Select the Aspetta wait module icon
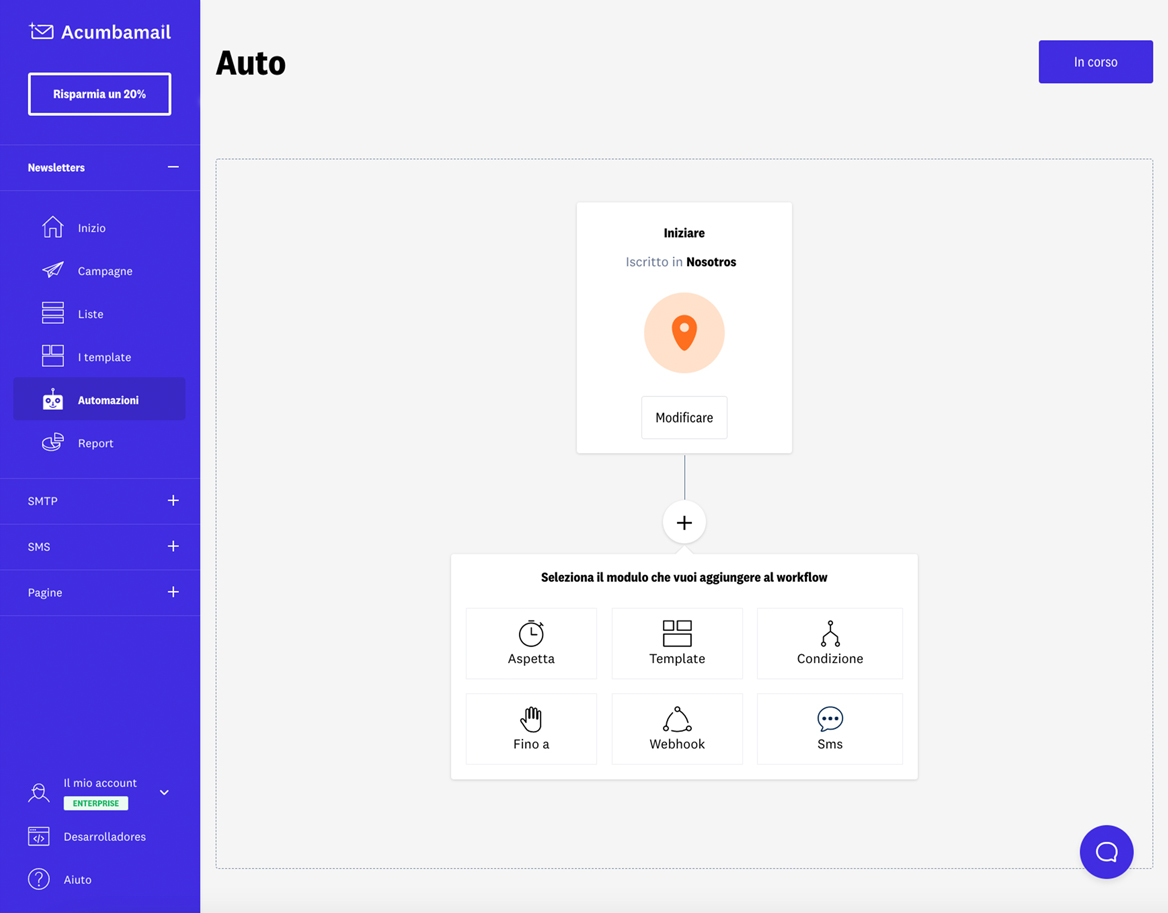This screenshot has height=913, width=1168. (531, 633)
